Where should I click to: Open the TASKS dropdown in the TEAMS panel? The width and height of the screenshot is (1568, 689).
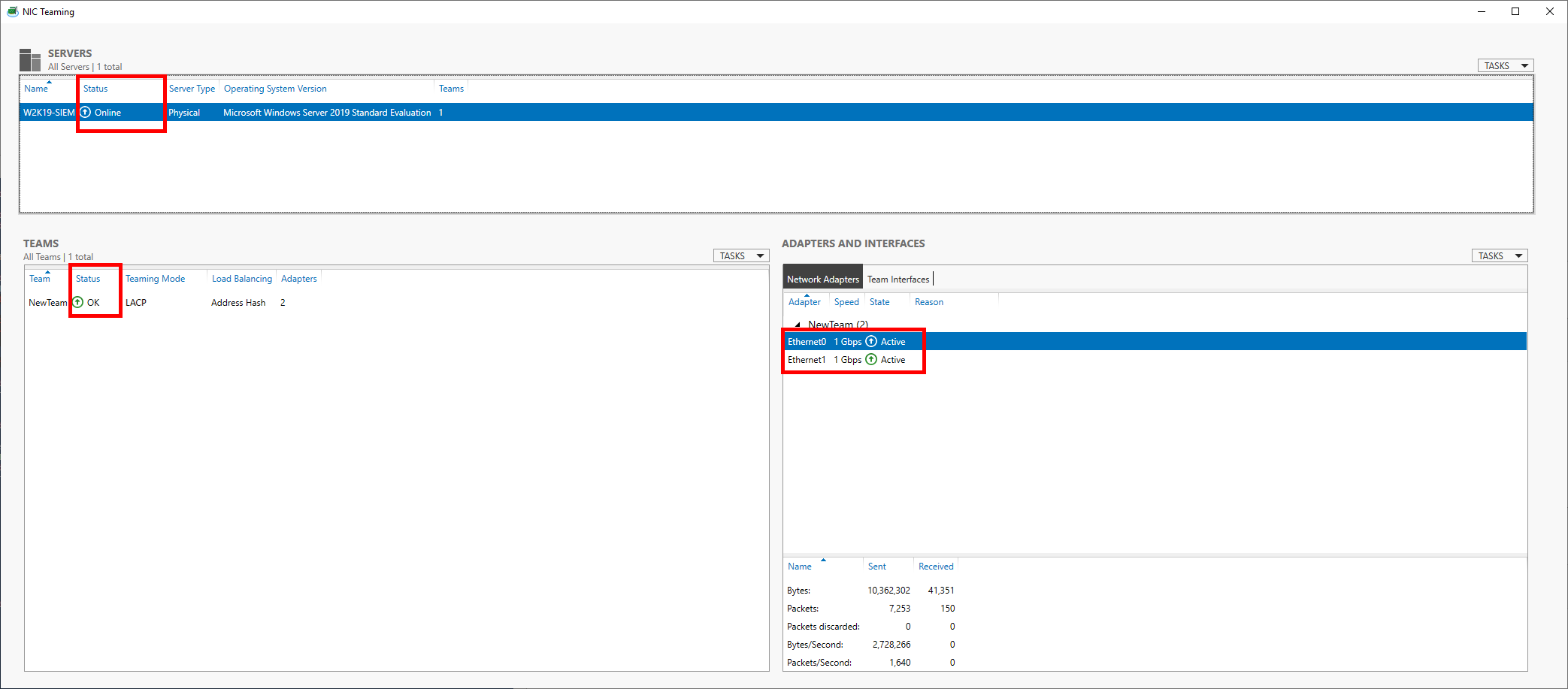click(x=740, y=255)
